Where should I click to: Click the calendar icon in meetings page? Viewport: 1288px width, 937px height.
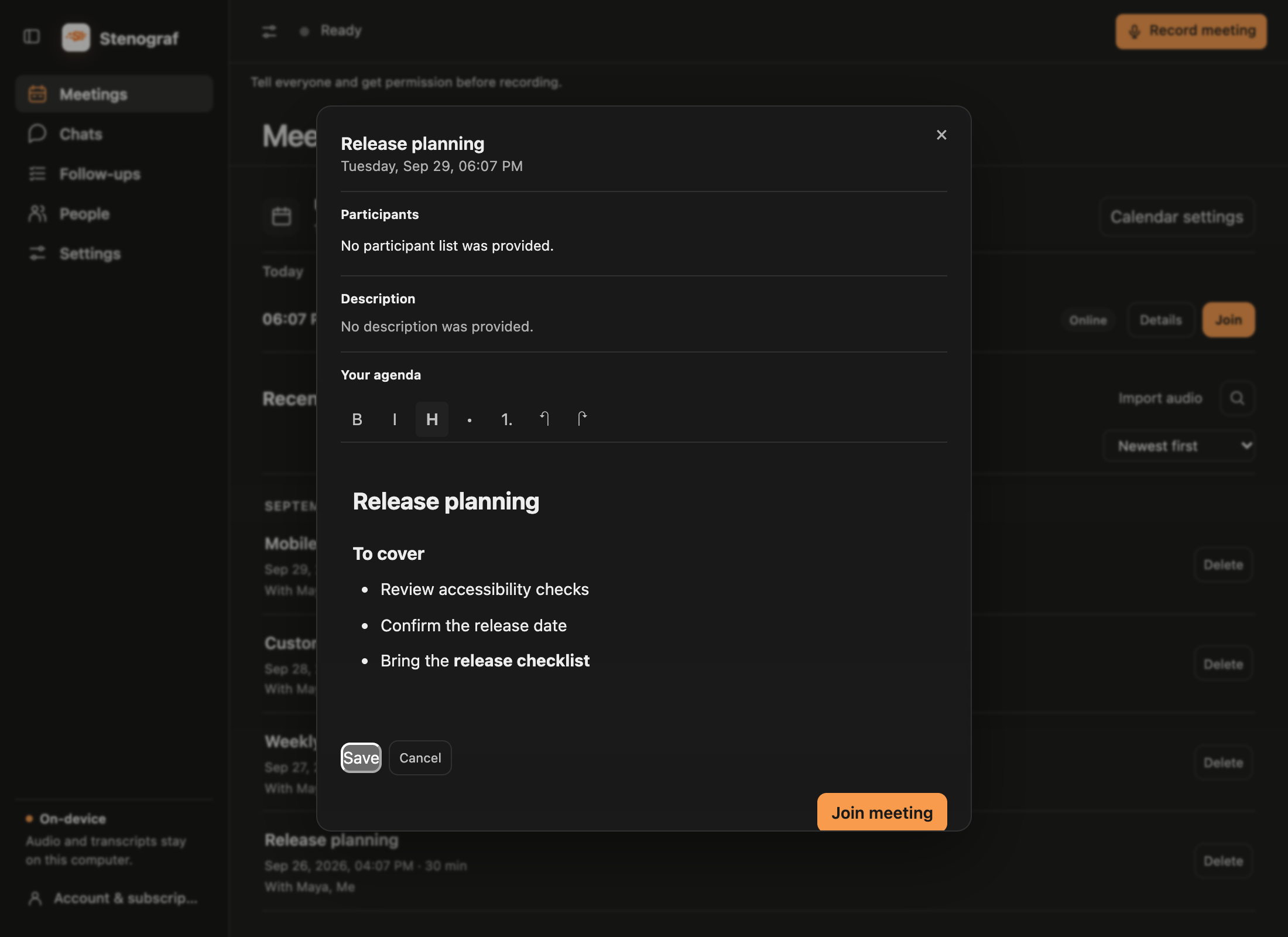tap(282, 217)
